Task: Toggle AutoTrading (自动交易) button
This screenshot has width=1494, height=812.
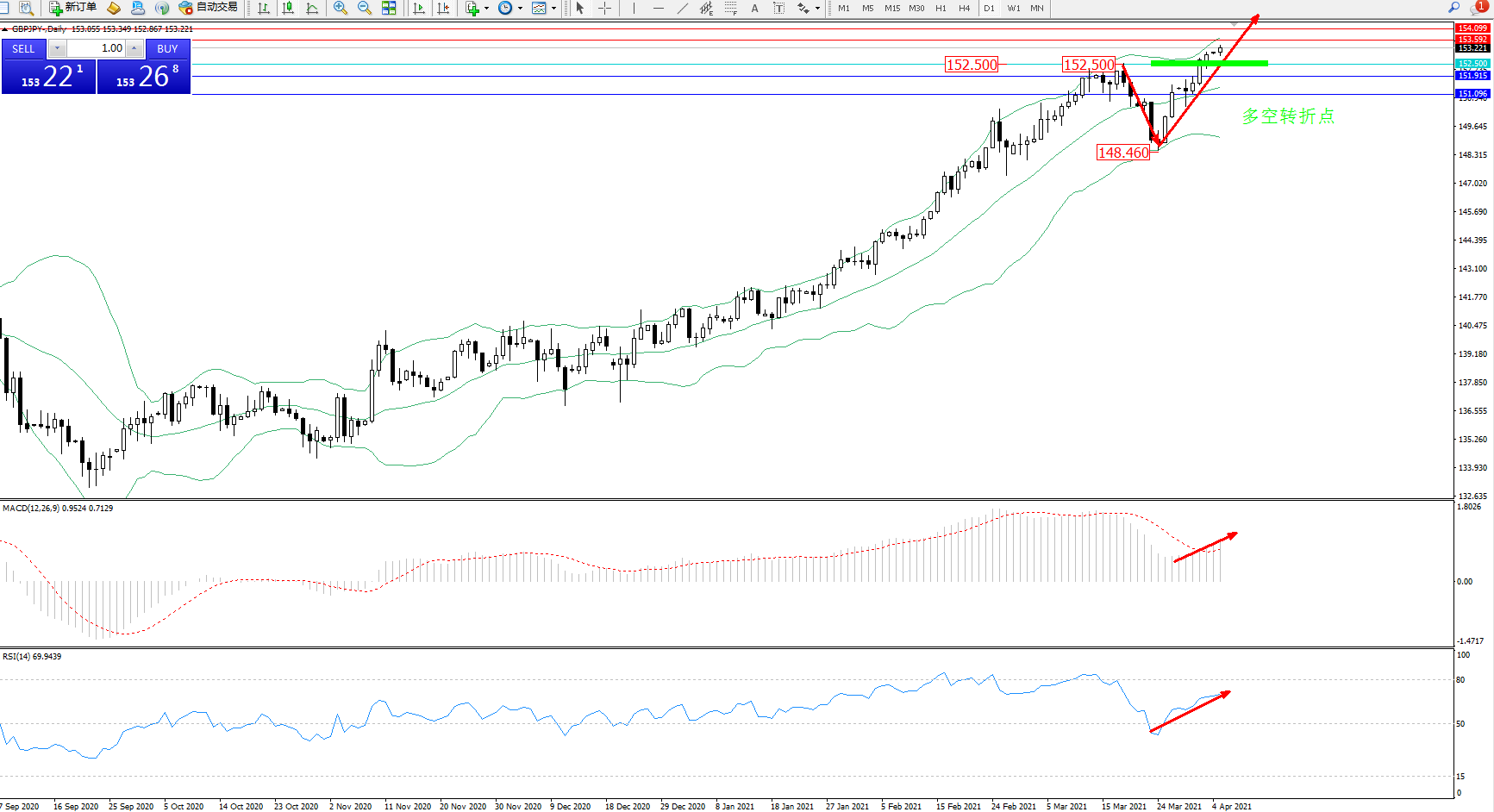Action: point(208,8)
